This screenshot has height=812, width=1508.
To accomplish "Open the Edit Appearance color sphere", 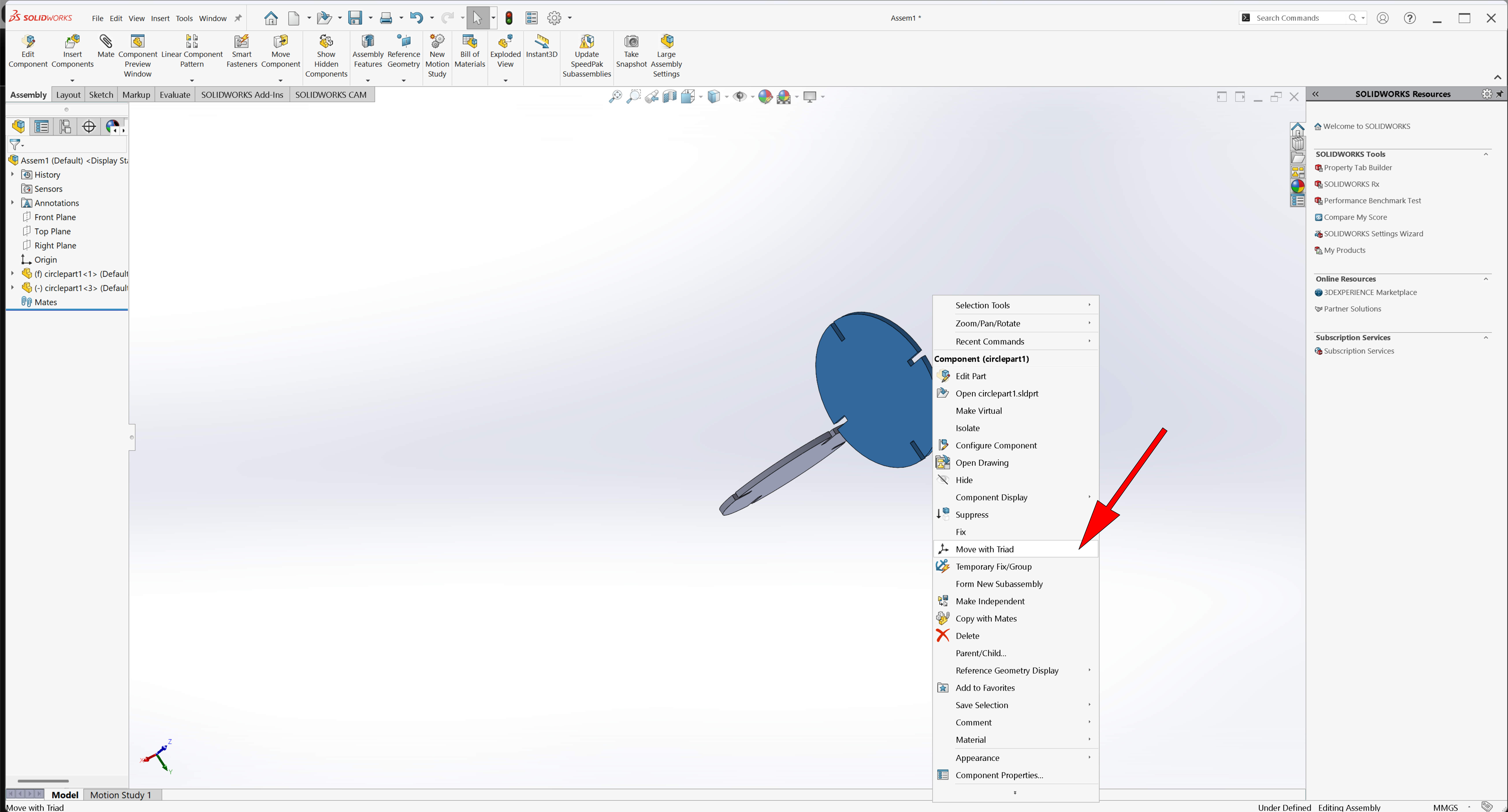I will 765,97.
